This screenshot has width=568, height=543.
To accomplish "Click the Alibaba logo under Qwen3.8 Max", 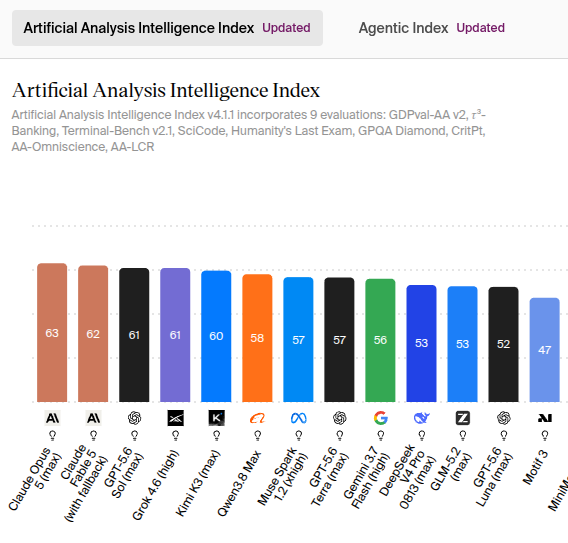I will (258, 418).
